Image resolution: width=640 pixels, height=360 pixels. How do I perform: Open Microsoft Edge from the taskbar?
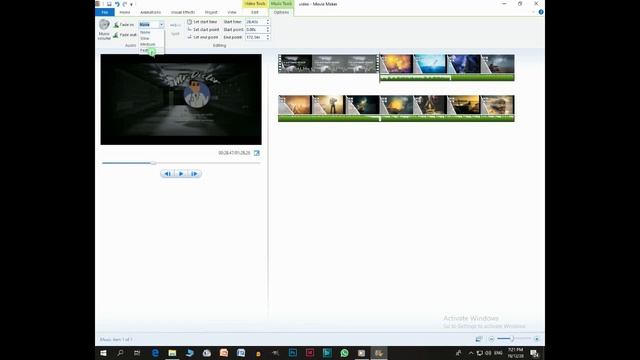(x=155, y=353)
